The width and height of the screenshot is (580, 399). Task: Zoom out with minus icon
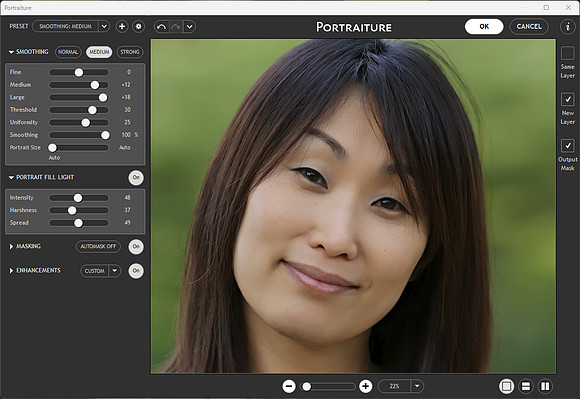(289, 386)
